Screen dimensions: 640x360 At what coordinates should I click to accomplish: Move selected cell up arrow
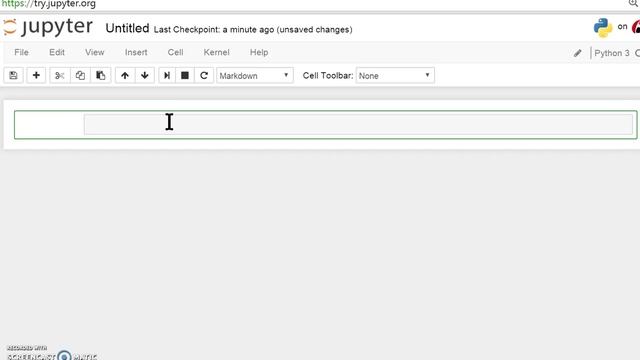(x=125, y=76)
